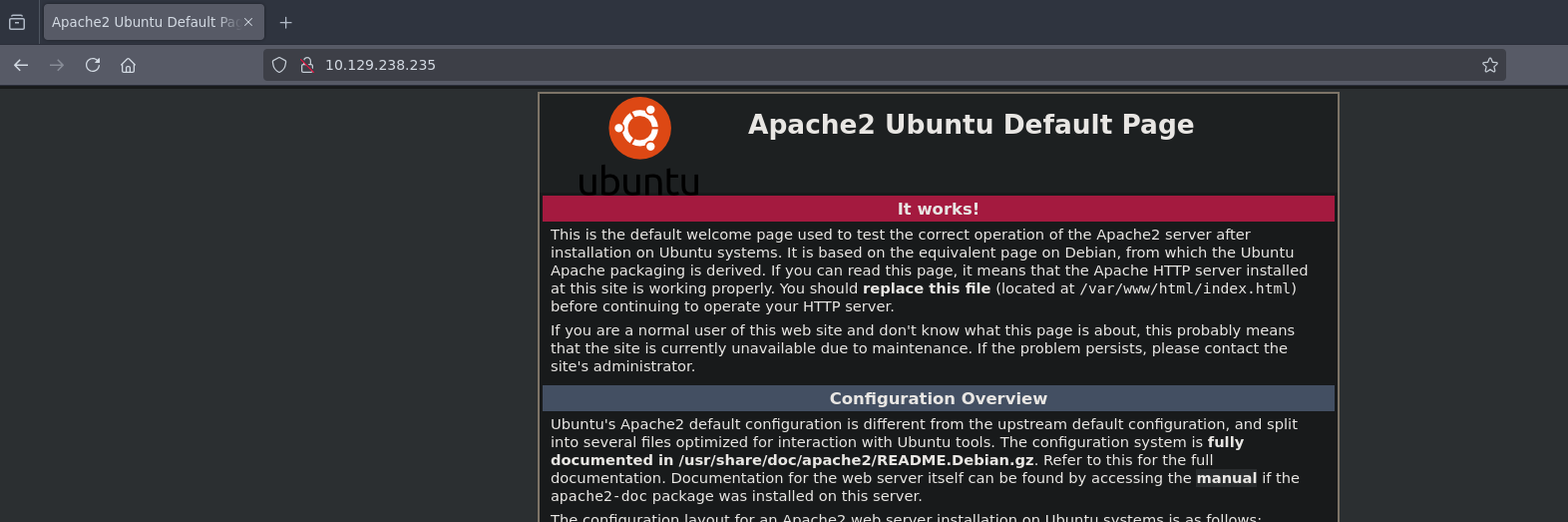Screen dimensions: 1568x522
Task: Follow the "manual" link in Configuration Overview
Action: (1226, 478)
